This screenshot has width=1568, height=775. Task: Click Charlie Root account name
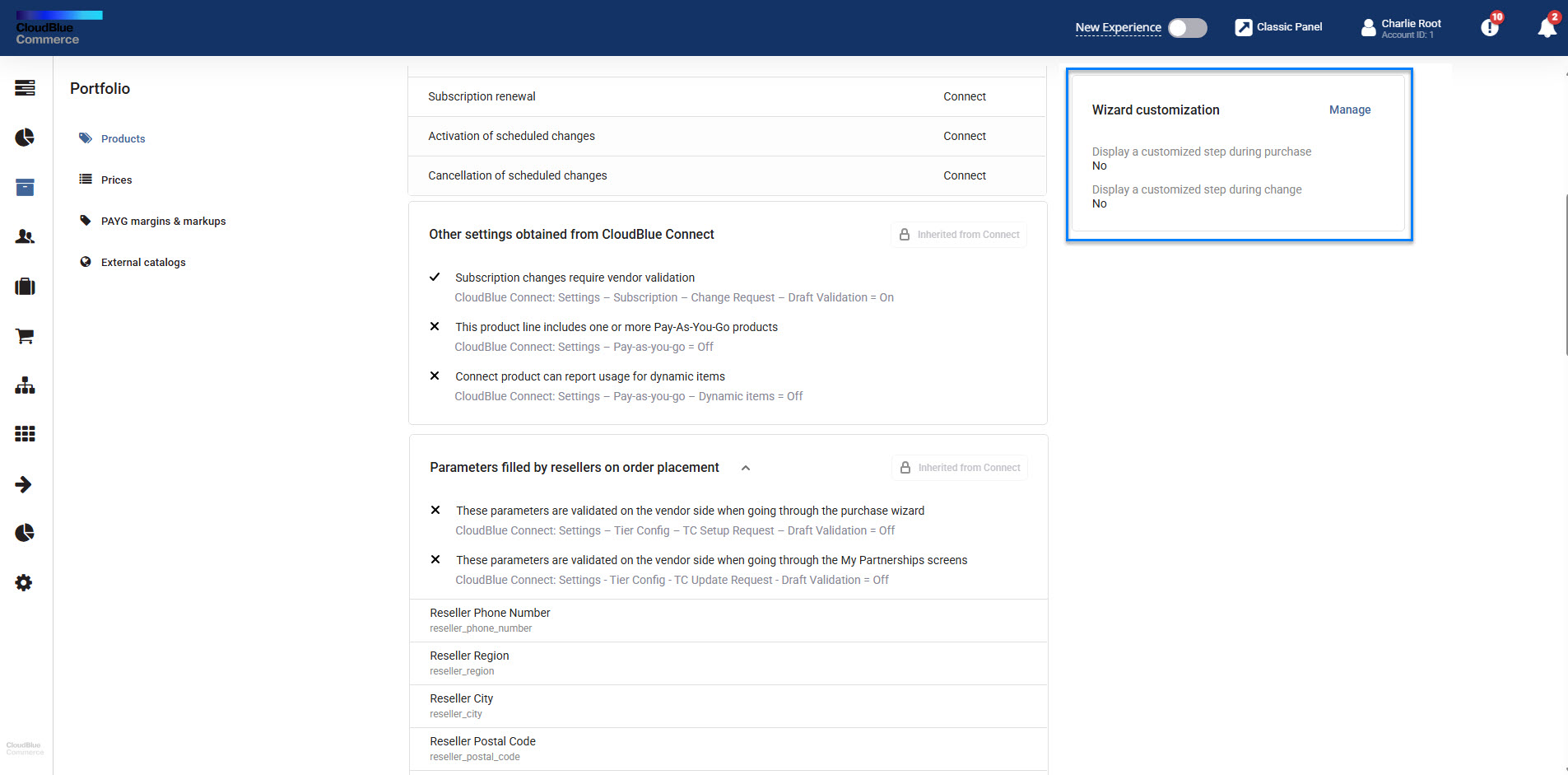click(1411, 23)
